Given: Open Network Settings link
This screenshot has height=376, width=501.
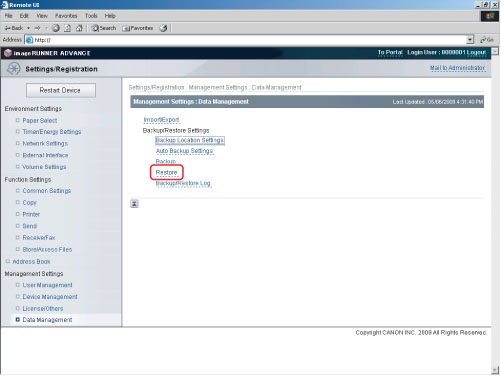Looking at the screenshot, I should [45, 143].
